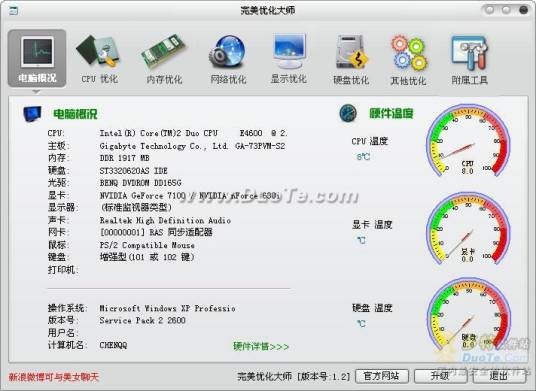Open 网络优化 network optimization

(x=228, y=59)
